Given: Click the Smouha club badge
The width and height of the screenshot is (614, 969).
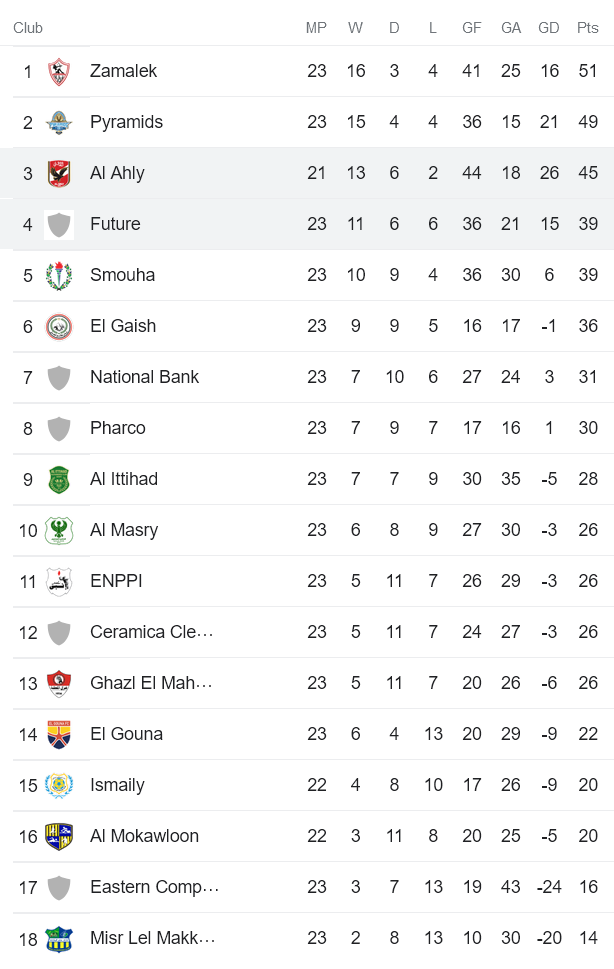Looking at the screenshot, I should pos(60,275).
